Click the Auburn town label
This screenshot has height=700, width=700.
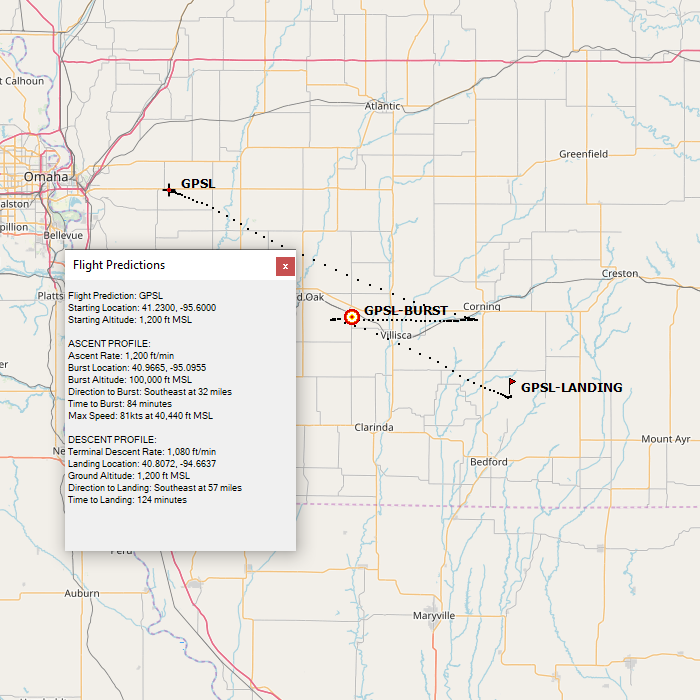82,593
